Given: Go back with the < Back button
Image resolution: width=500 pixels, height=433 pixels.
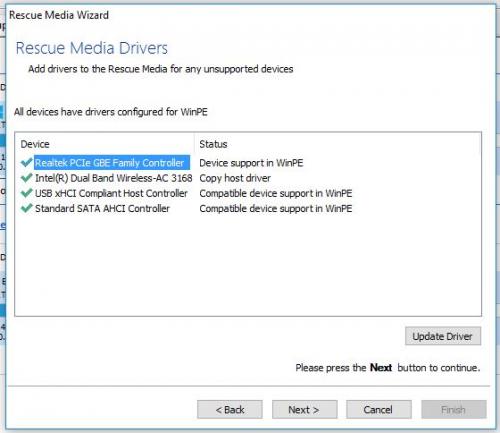Looking at the screenshot, I should [230, 409].
